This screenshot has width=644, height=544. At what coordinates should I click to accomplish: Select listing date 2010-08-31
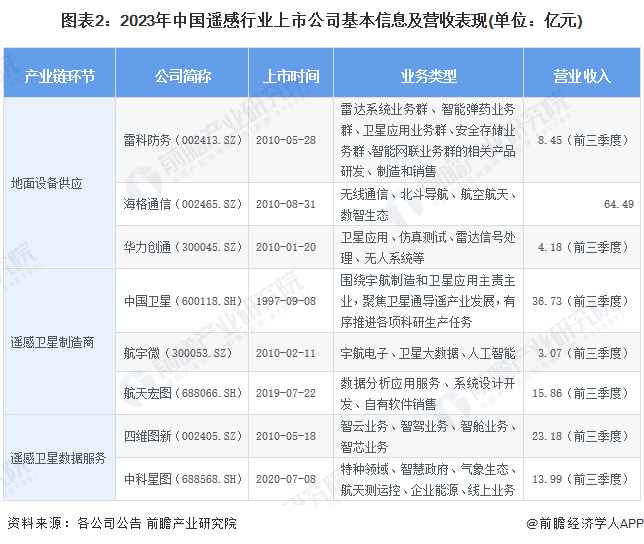coord(286,204)
